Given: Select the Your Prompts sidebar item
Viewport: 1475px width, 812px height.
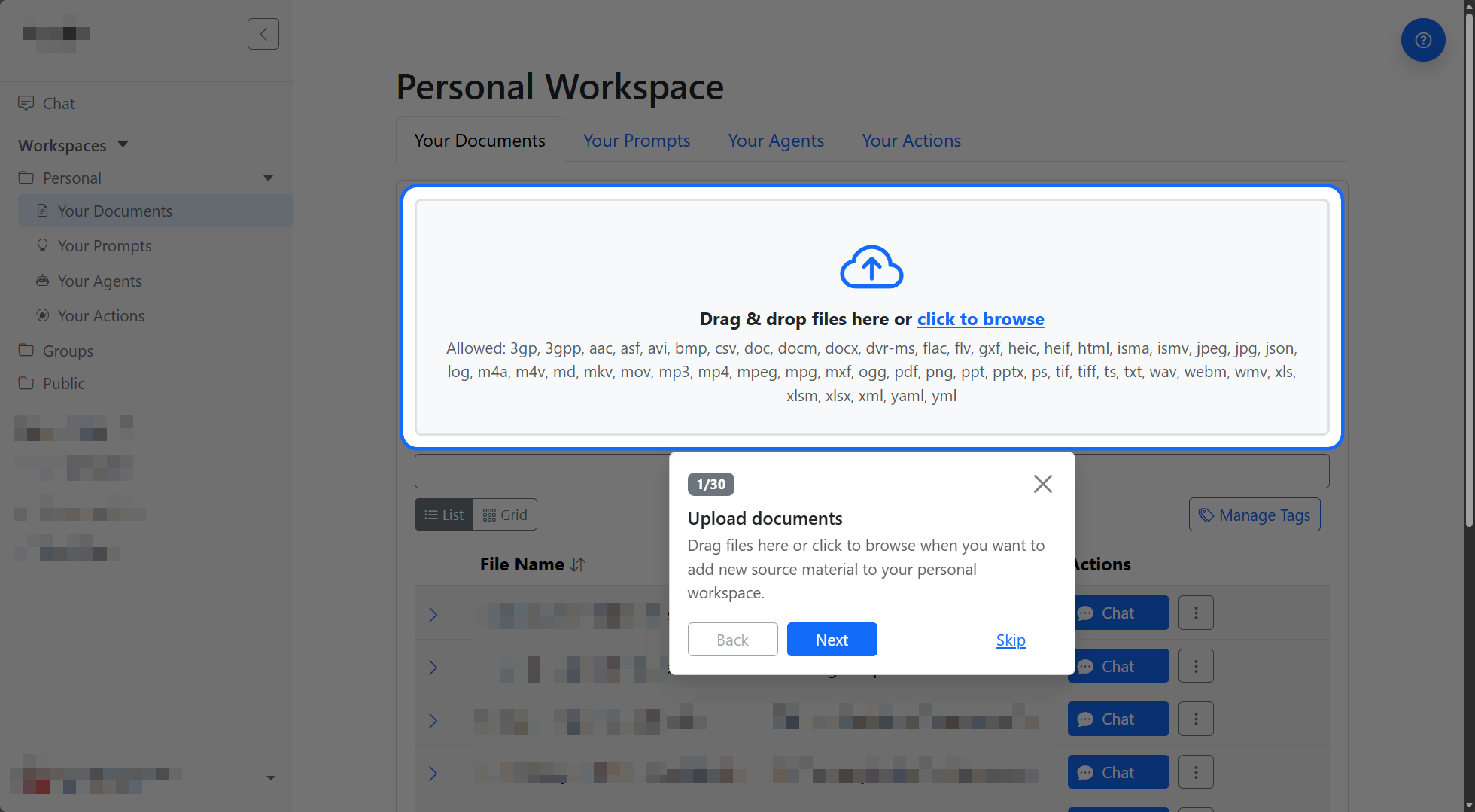Looking at the screenshot, I should [104, 245].
